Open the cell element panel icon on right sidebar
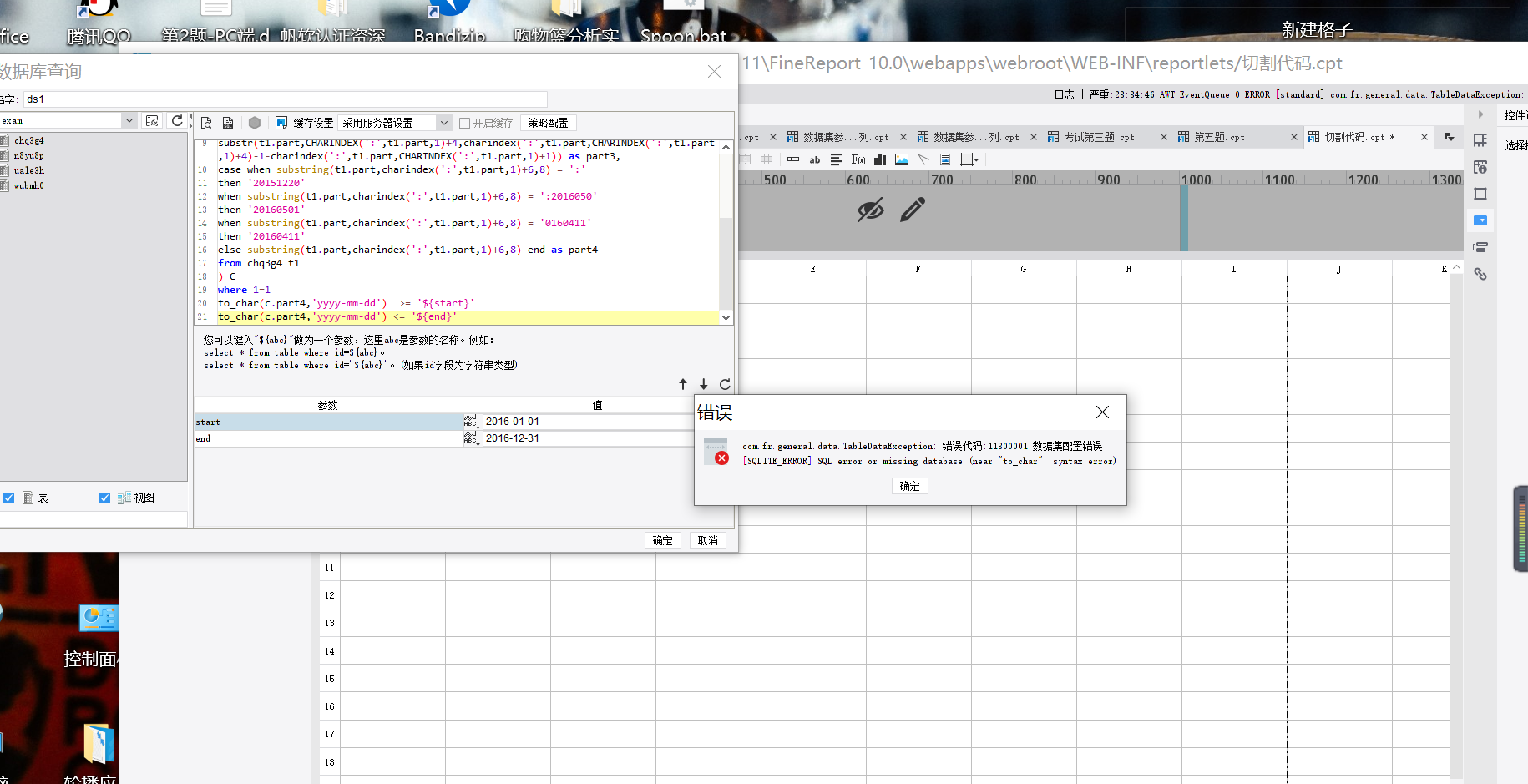 click(1480, 167)
